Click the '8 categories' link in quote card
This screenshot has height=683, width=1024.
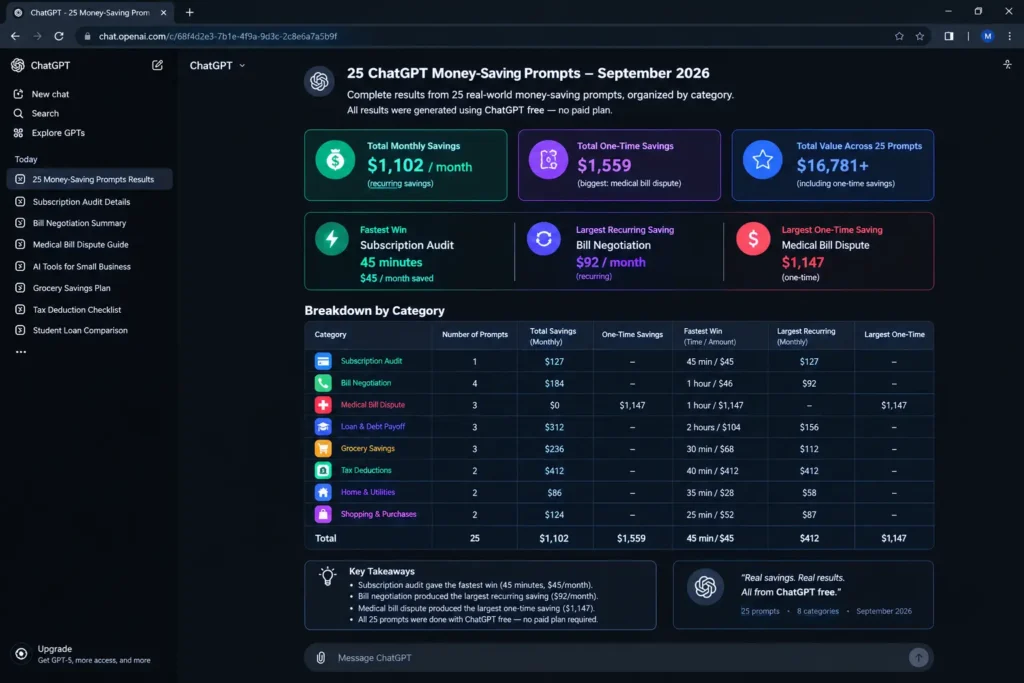(817, 611)
